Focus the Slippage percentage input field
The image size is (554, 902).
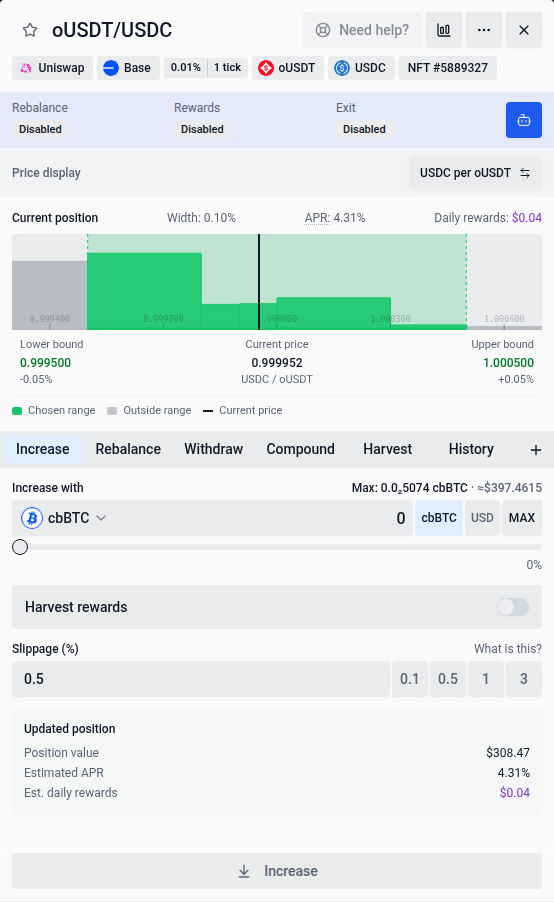point(201,679)
